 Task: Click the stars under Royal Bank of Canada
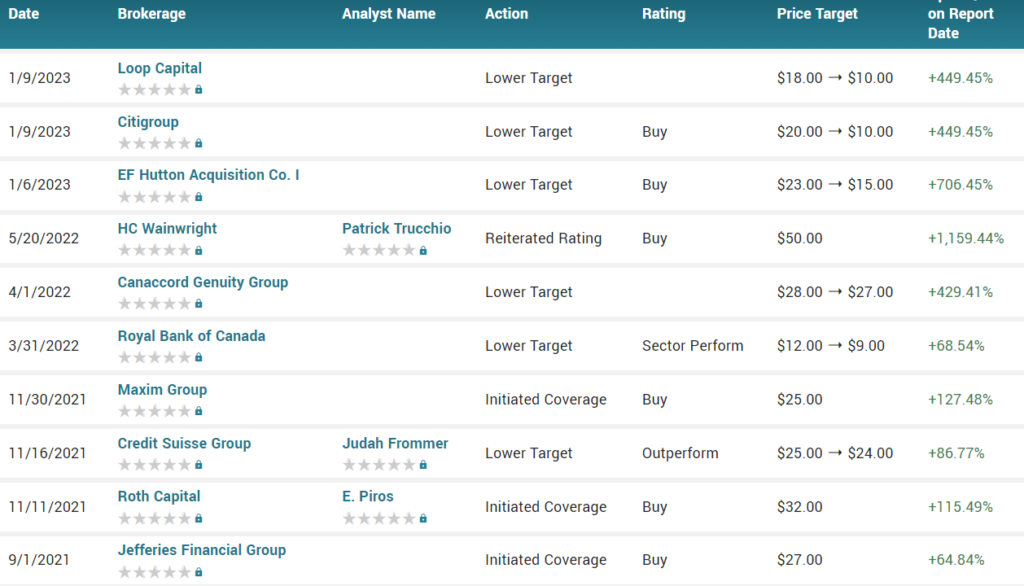tap(154, 357)
